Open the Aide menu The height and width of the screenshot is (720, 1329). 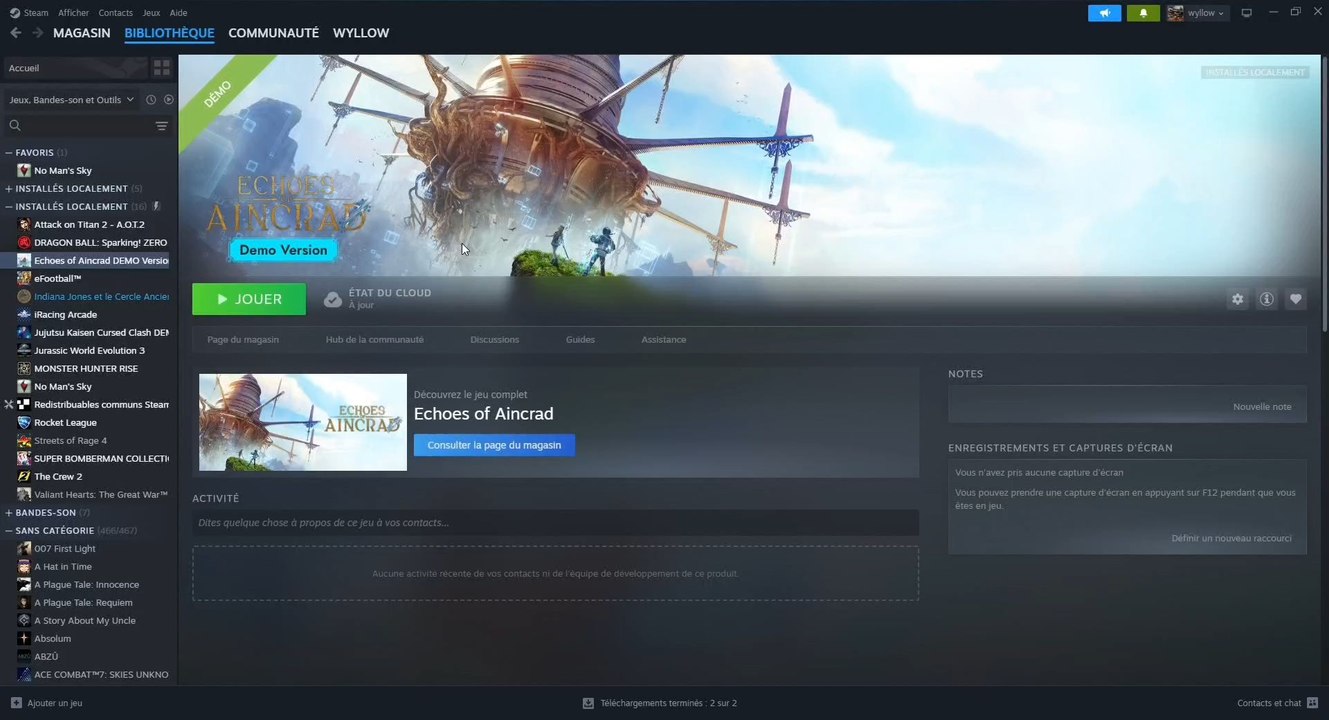(179, 13)
